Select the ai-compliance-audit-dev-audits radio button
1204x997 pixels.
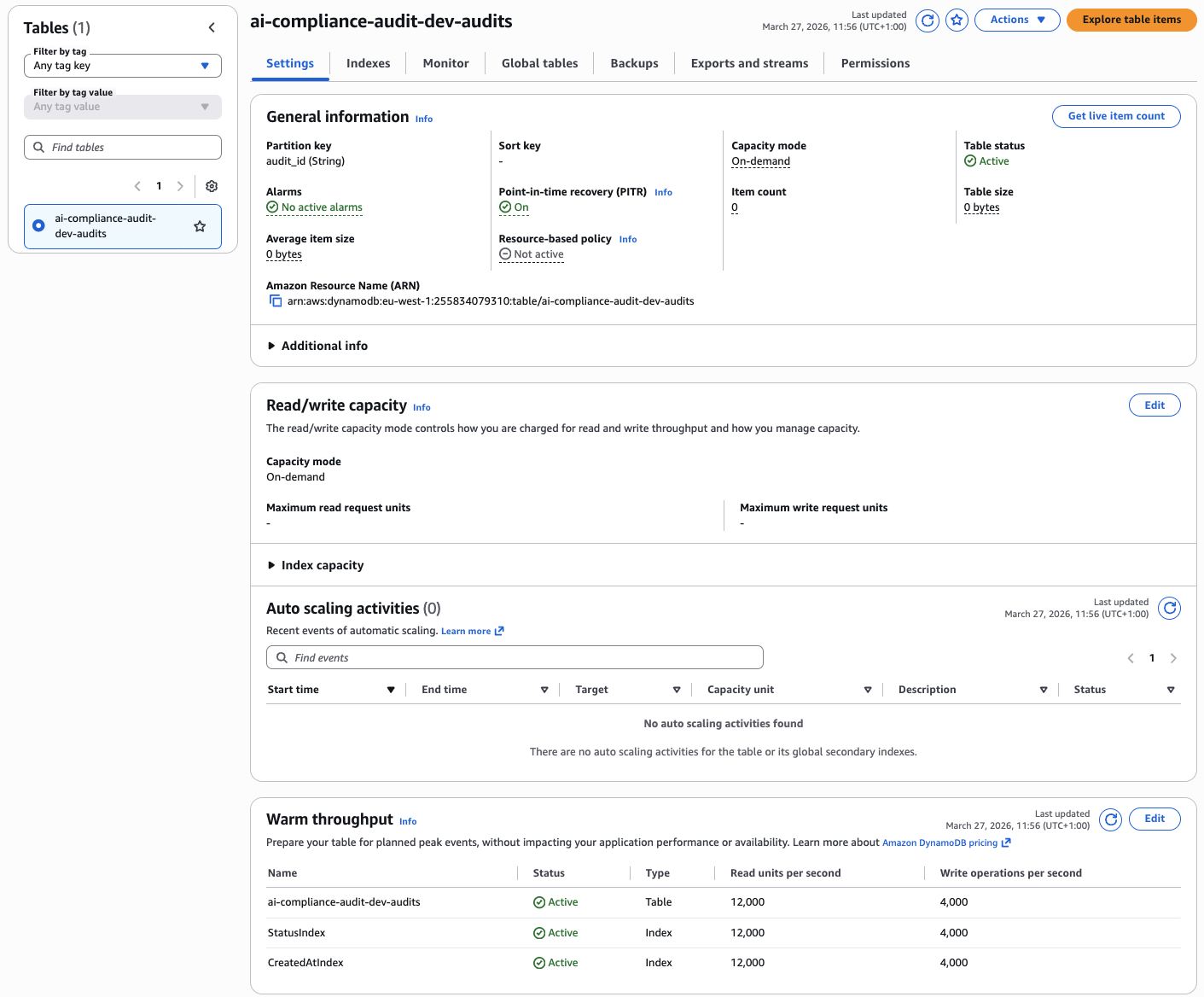[x=38, y=225]
